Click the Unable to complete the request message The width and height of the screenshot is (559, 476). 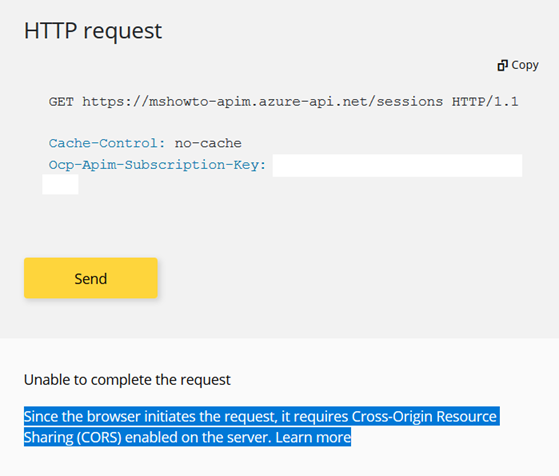(127, 380)
